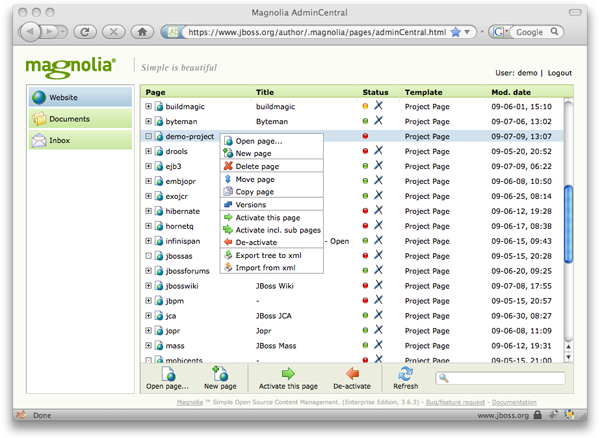The image size is (600, 438).
Task: Choose Export tree to xml menu entry
Action: [x=272, y=255]
